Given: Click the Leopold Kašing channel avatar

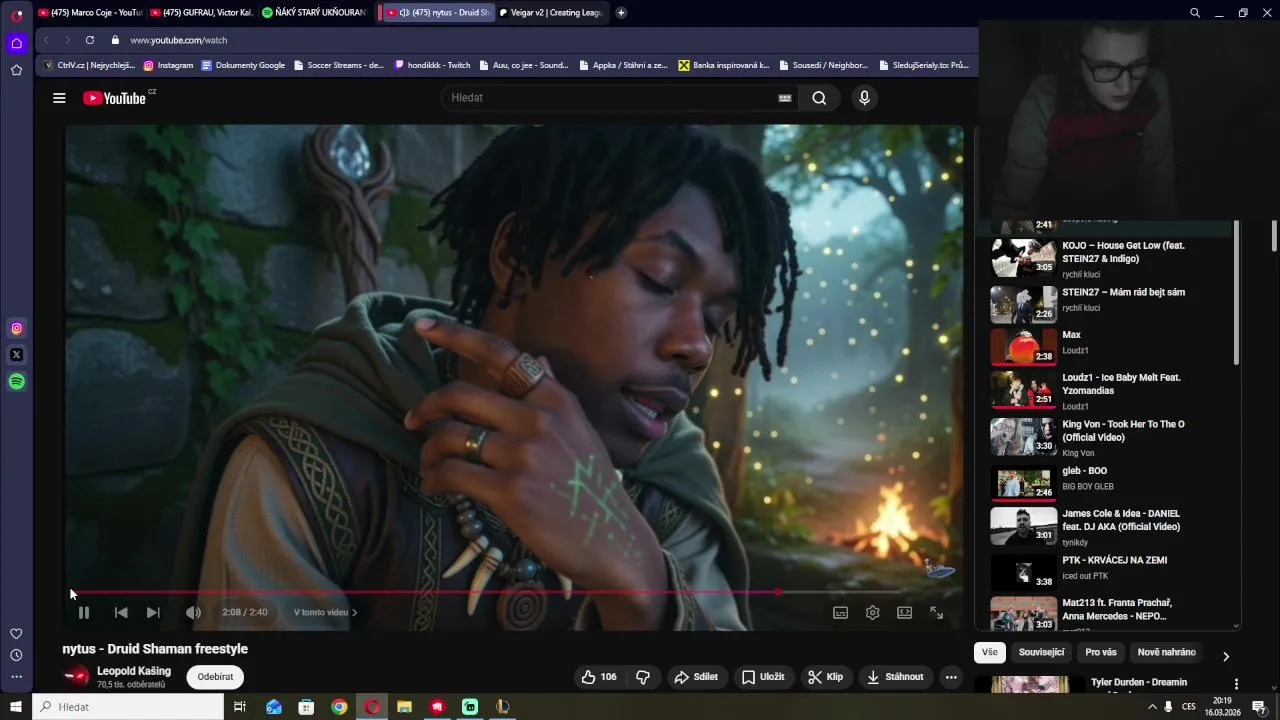Looking at the screenshot, I should point(76,677).
